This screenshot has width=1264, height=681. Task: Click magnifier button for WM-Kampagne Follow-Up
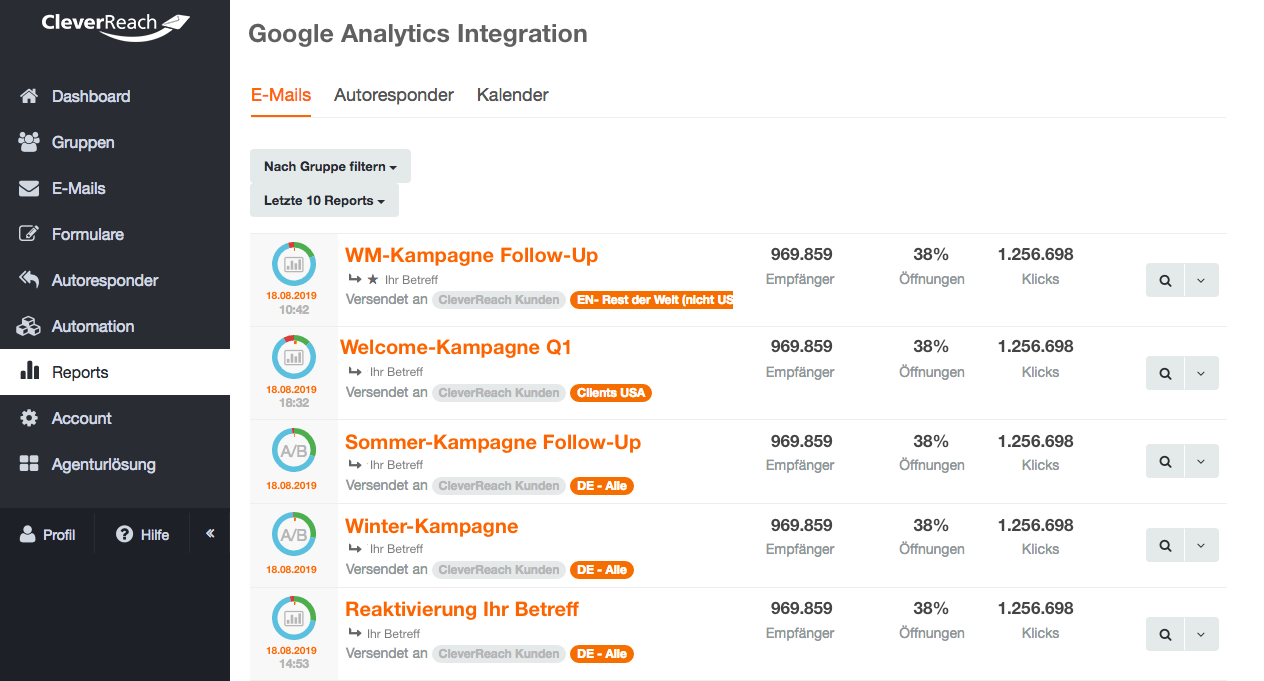[1165, 281]
